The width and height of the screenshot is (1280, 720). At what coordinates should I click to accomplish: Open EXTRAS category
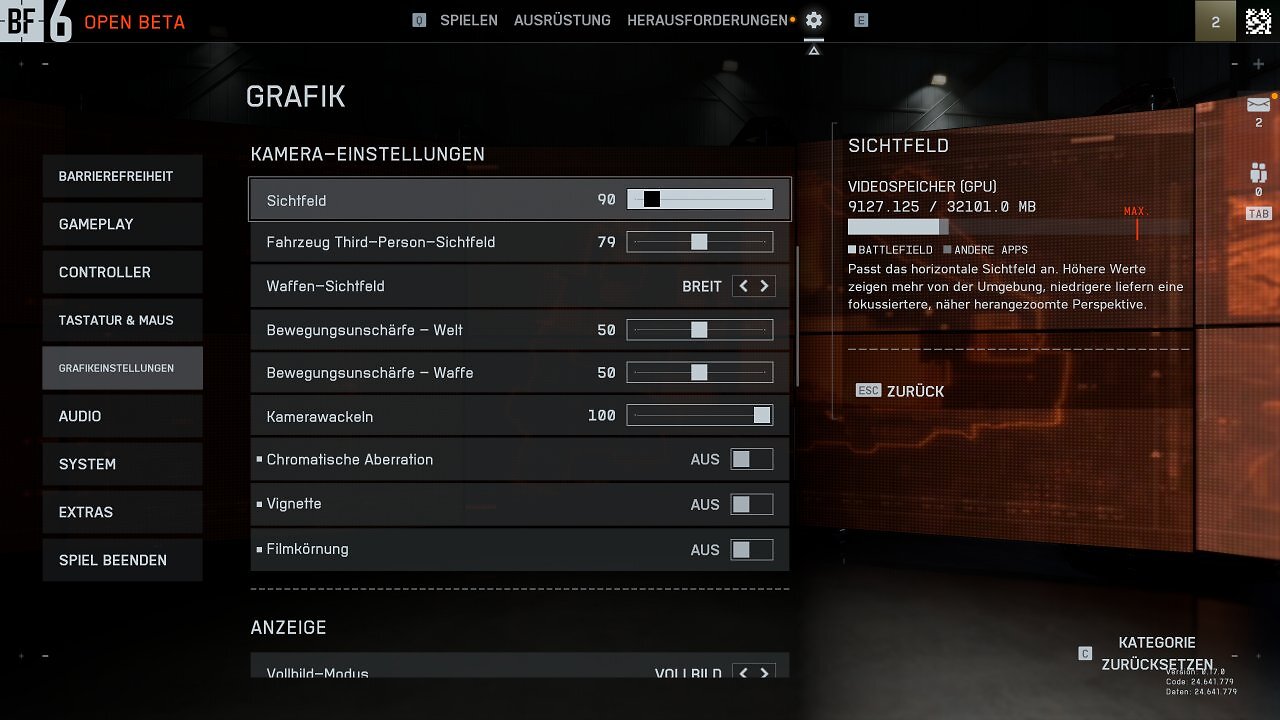point(122,512)
